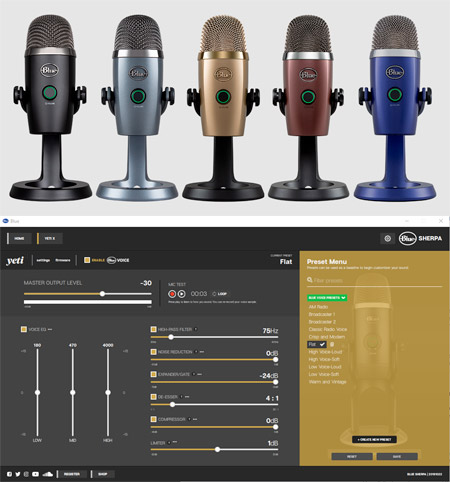Image resolution: width=450 pixels, height=482 pixels.
Task: Click the Shop button in footer
Action: tap(103, 474)
